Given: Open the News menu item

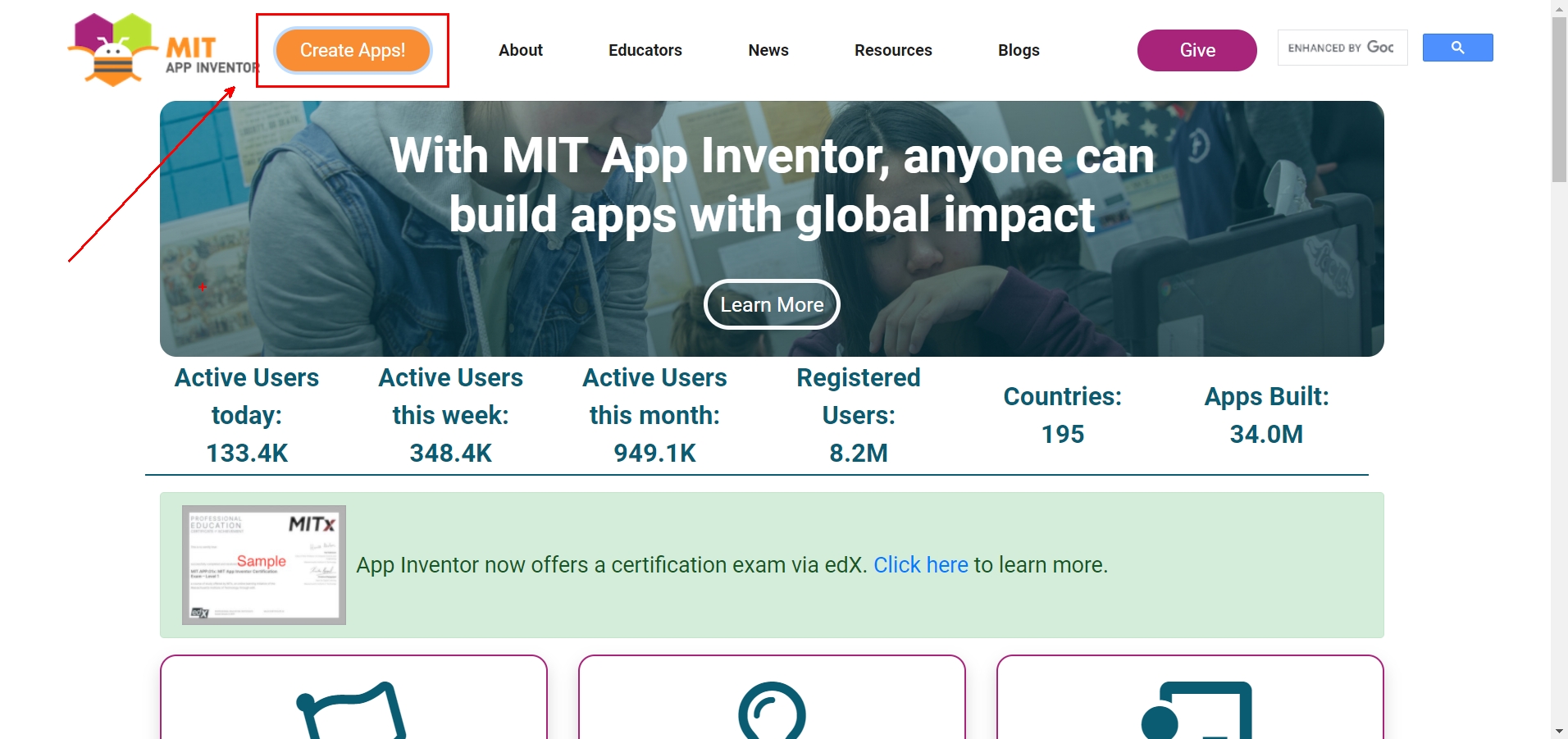Looking at the screenshot, I should (768, 50).
